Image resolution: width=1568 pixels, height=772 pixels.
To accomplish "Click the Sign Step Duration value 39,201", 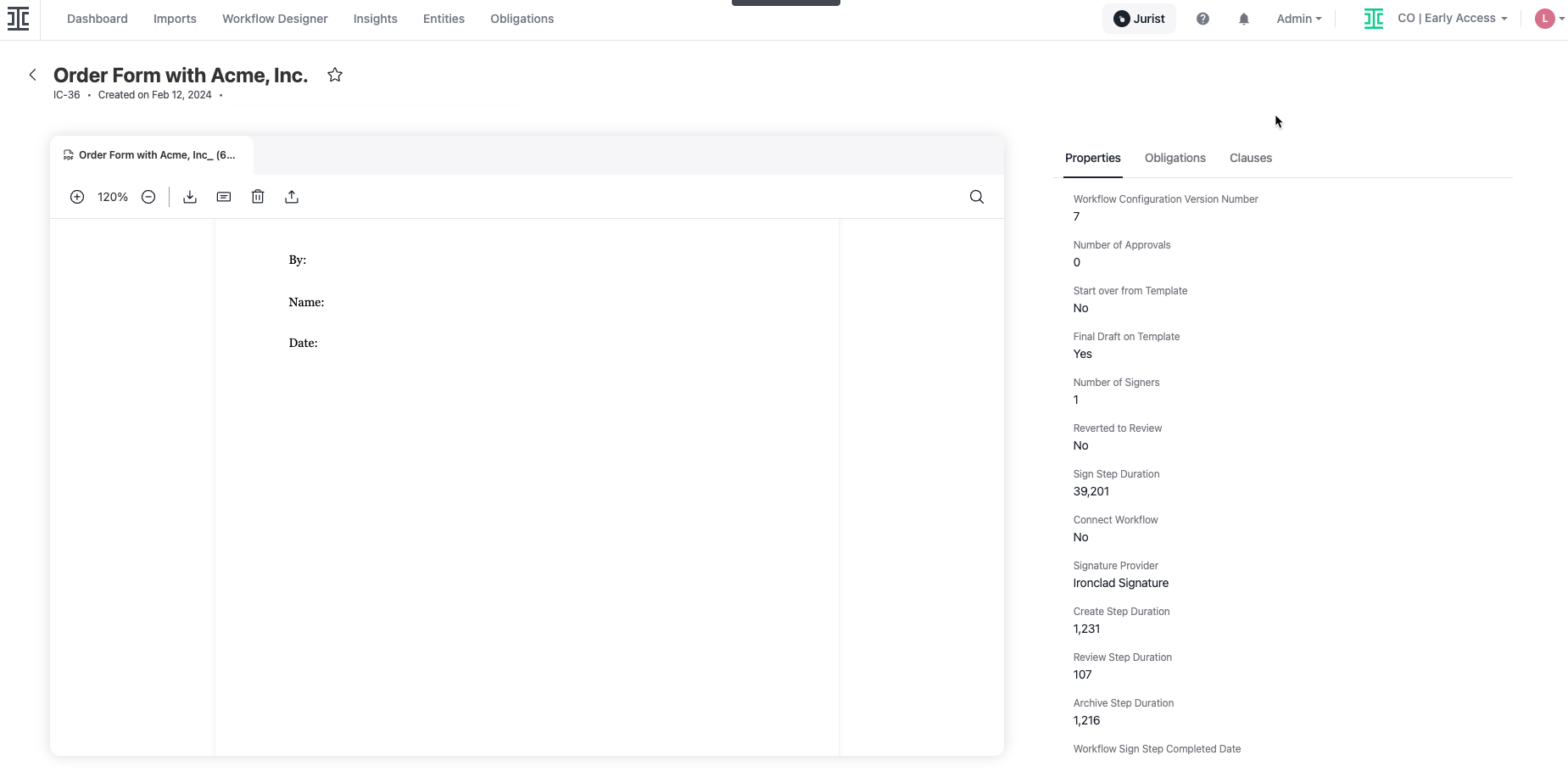I will tap(1091, 491).
